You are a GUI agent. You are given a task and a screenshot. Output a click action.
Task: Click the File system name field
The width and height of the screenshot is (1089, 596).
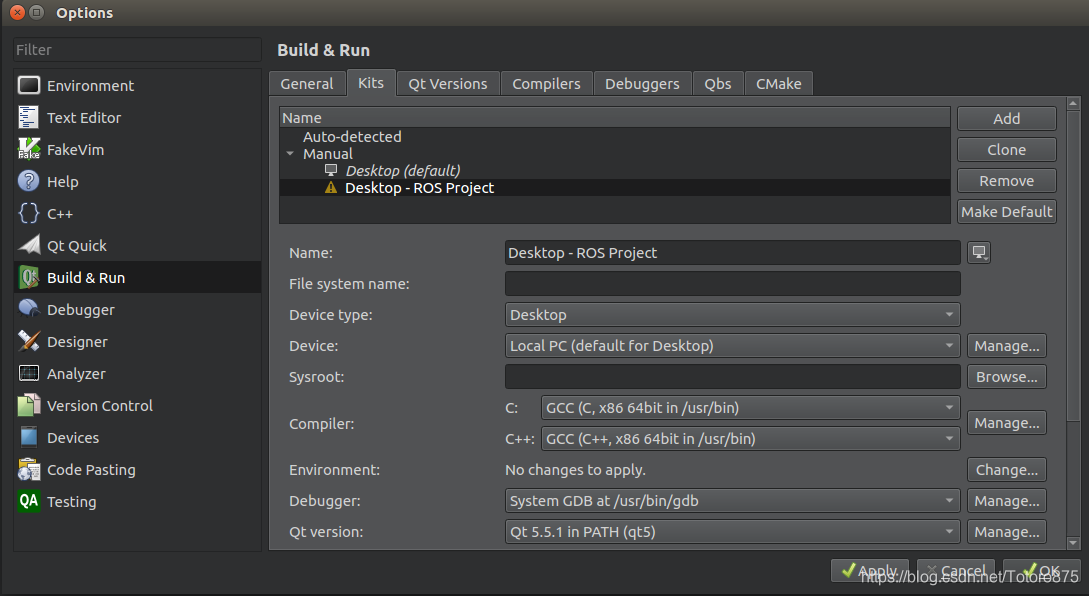pyautogui.click(x=732, y=283)
